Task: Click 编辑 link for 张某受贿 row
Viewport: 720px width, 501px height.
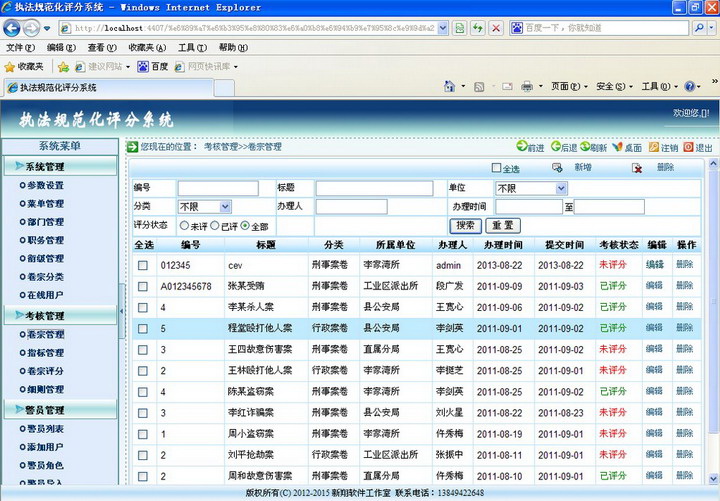Action: tap(654, 286)
